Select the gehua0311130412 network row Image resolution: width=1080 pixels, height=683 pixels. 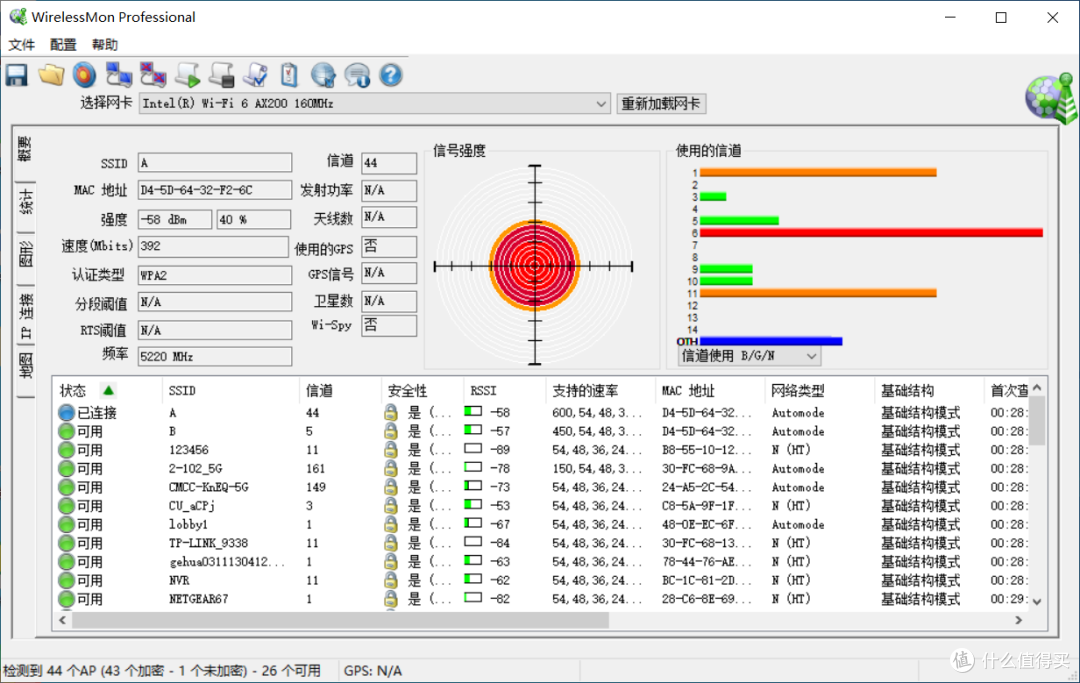(x=543, y=561)
